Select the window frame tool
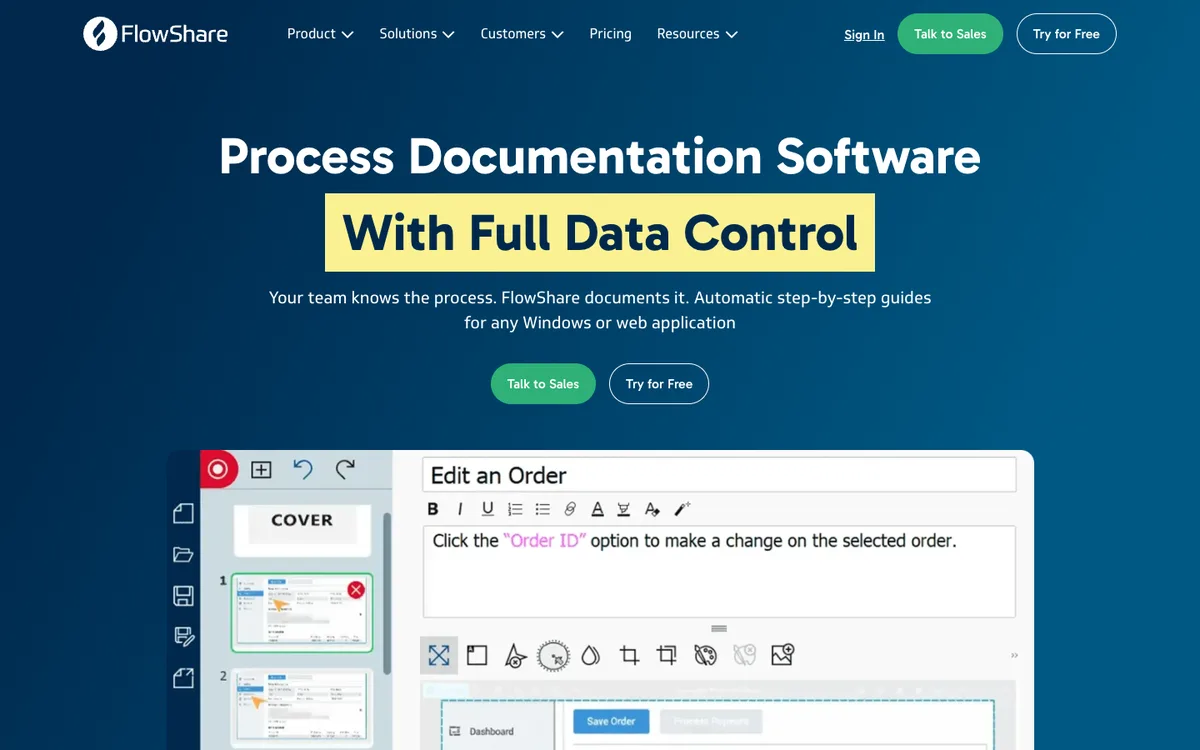This screenshot has height=750, width=1200. (x=477, y=655)
